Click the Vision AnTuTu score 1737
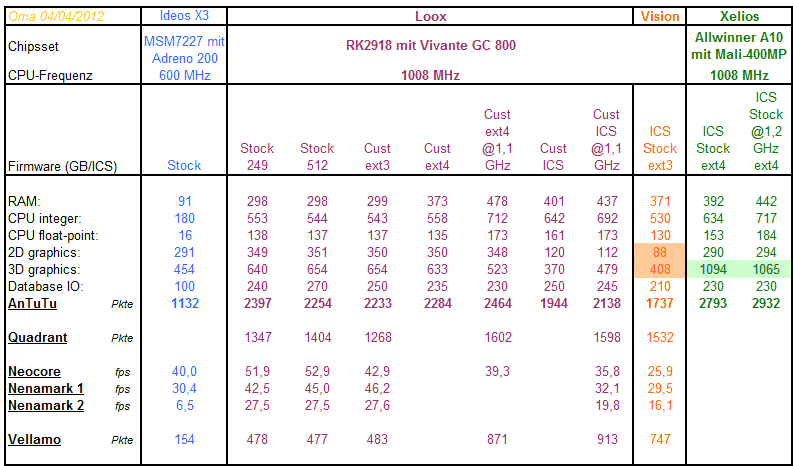Screen dimensions: 793x466 click(660, 304)
